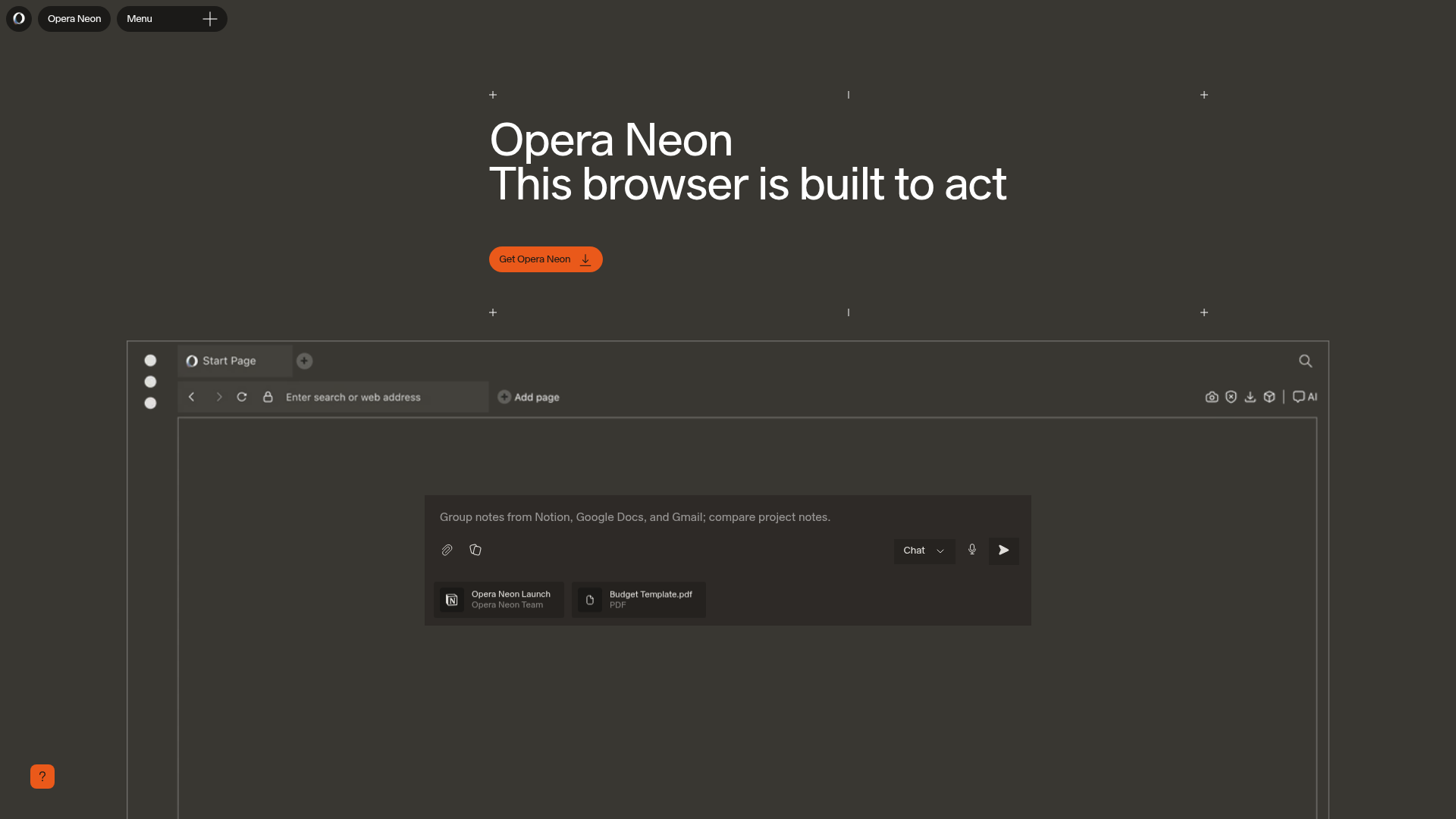The image size is (1456, 819).
Task: Click the shield ad blocker icon
Action: [1231, 397]
